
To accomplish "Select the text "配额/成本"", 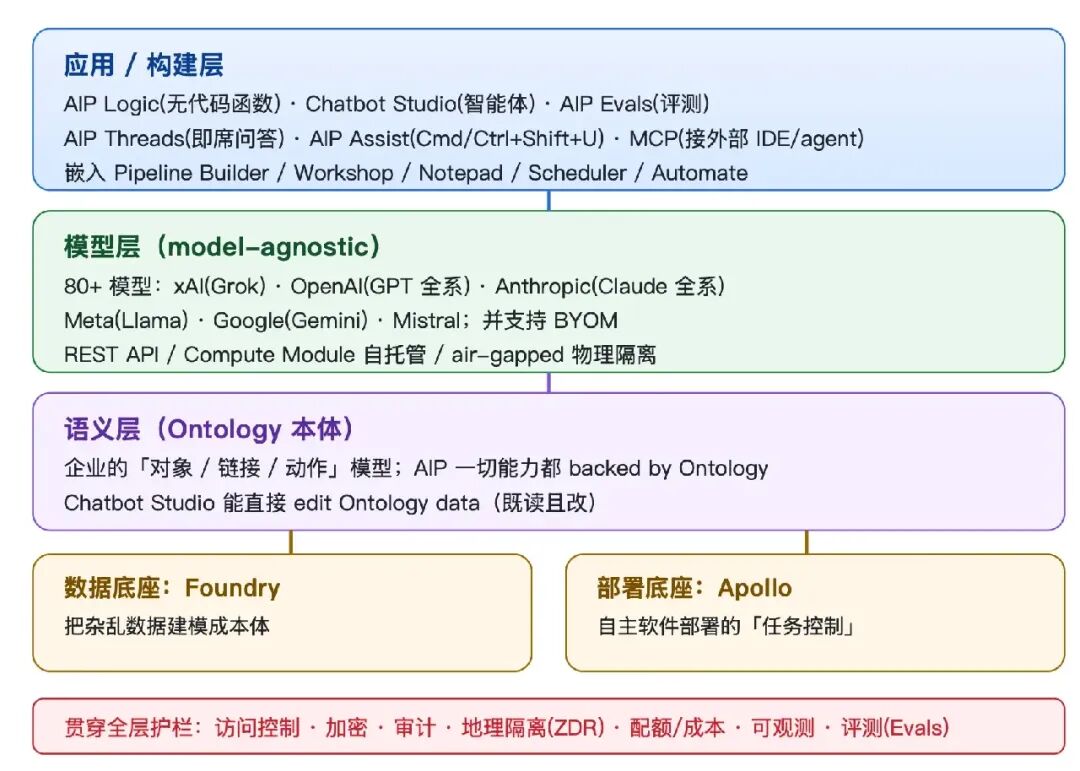I will (x=678, y=728).
